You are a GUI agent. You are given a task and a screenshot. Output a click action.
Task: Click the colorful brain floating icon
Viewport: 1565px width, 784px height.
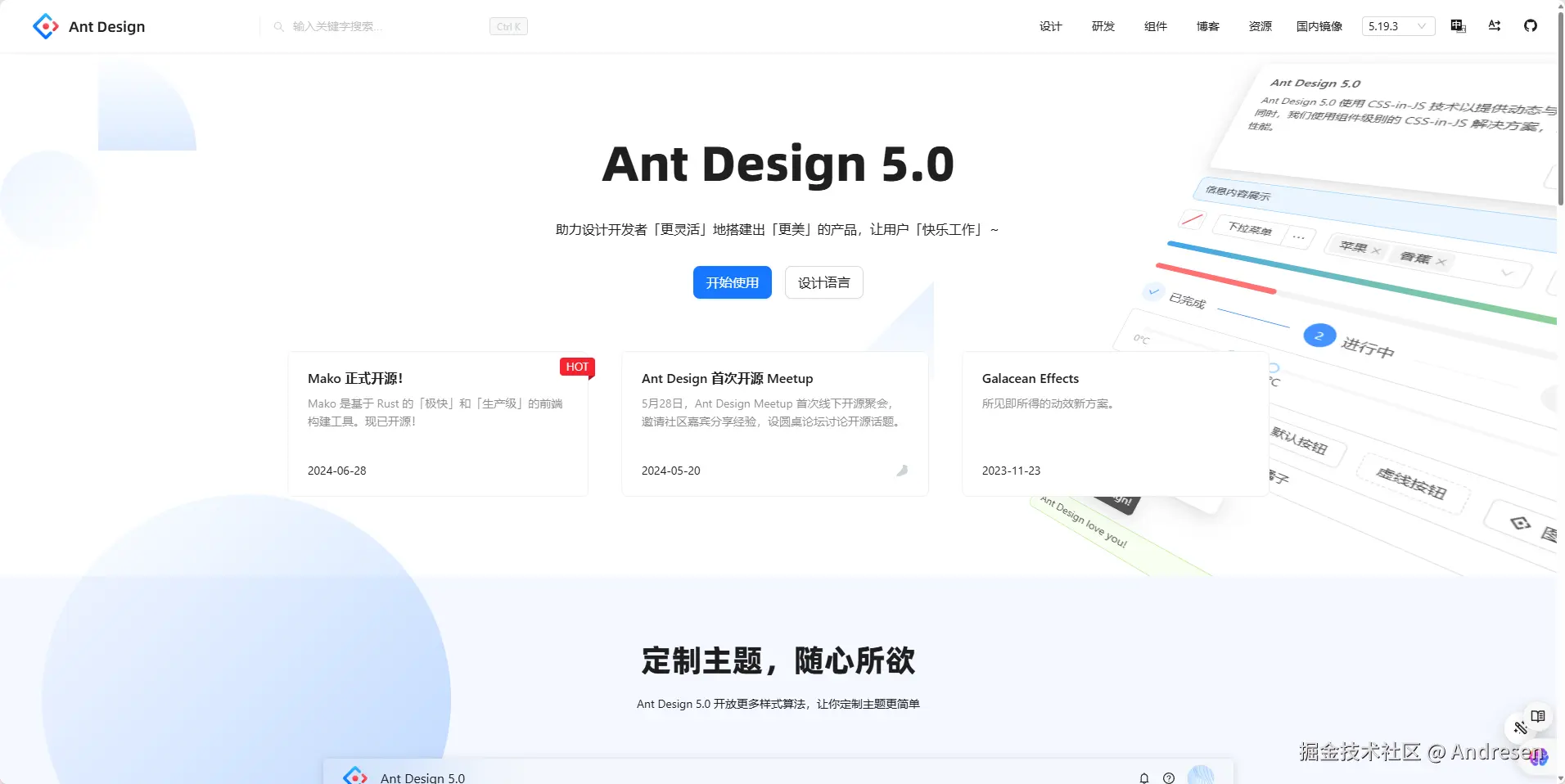tap(1539, 757)
